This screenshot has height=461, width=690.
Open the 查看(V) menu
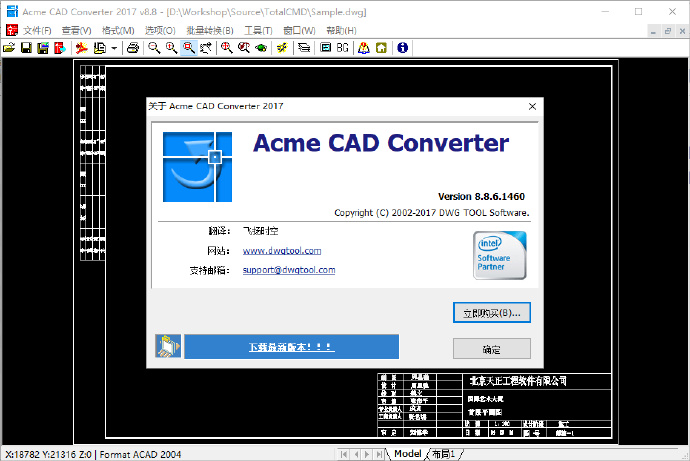pyautogui.click(x=77, y=30)
